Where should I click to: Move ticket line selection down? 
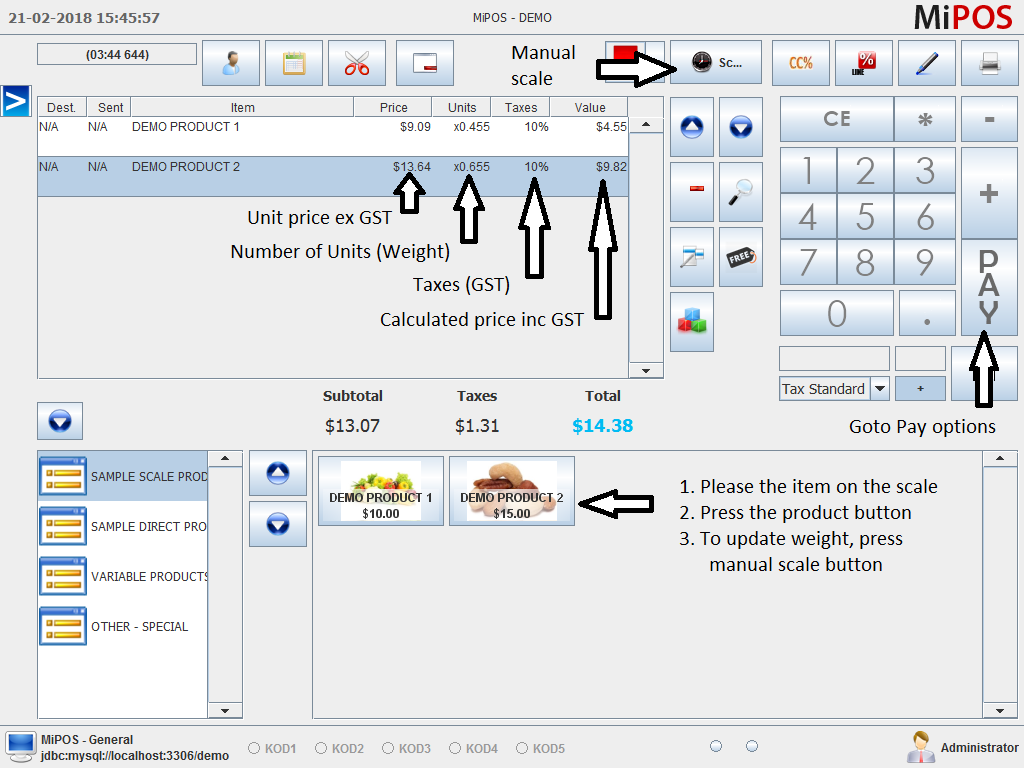(741, 127)
